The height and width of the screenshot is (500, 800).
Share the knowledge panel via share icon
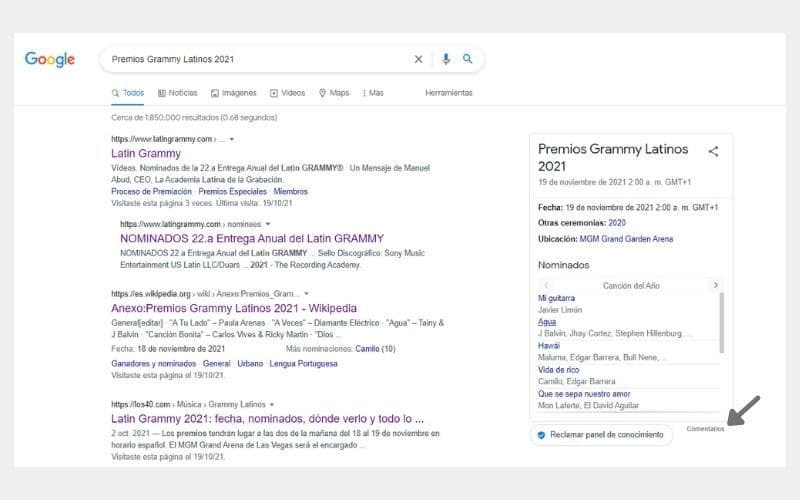pos(713,151)
